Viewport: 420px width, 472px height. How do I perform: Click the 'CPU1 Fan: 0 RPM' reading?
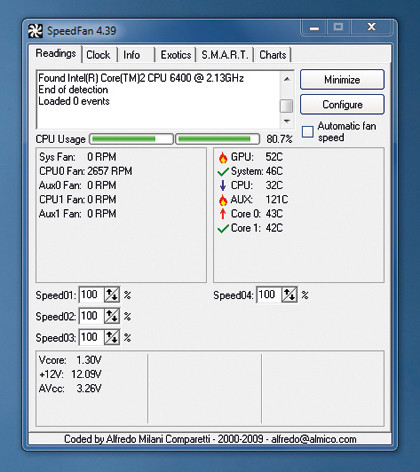[x=78, y=200]
